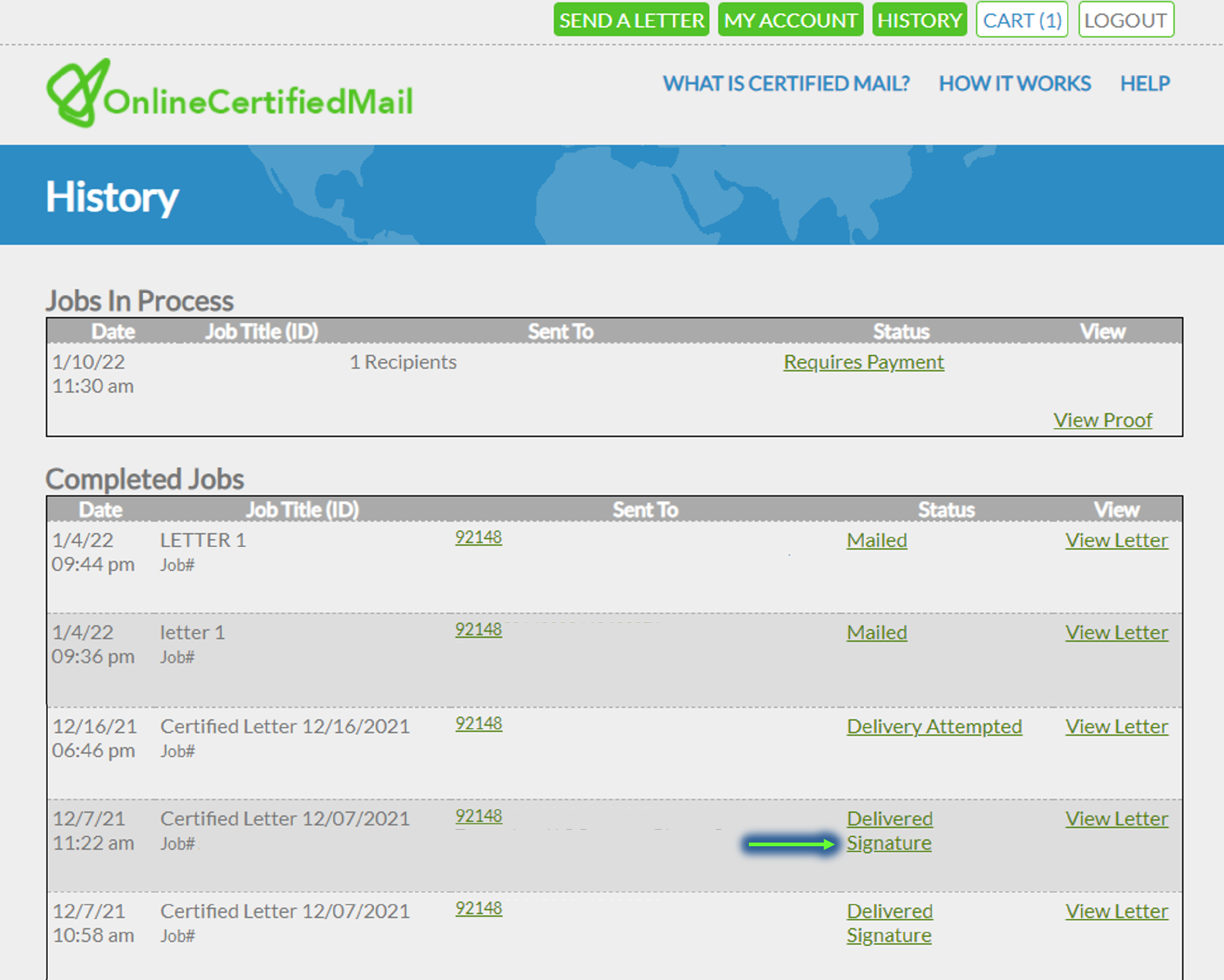
Task: Click the Delivery Attempted status link
Action: tap(934, 726)
